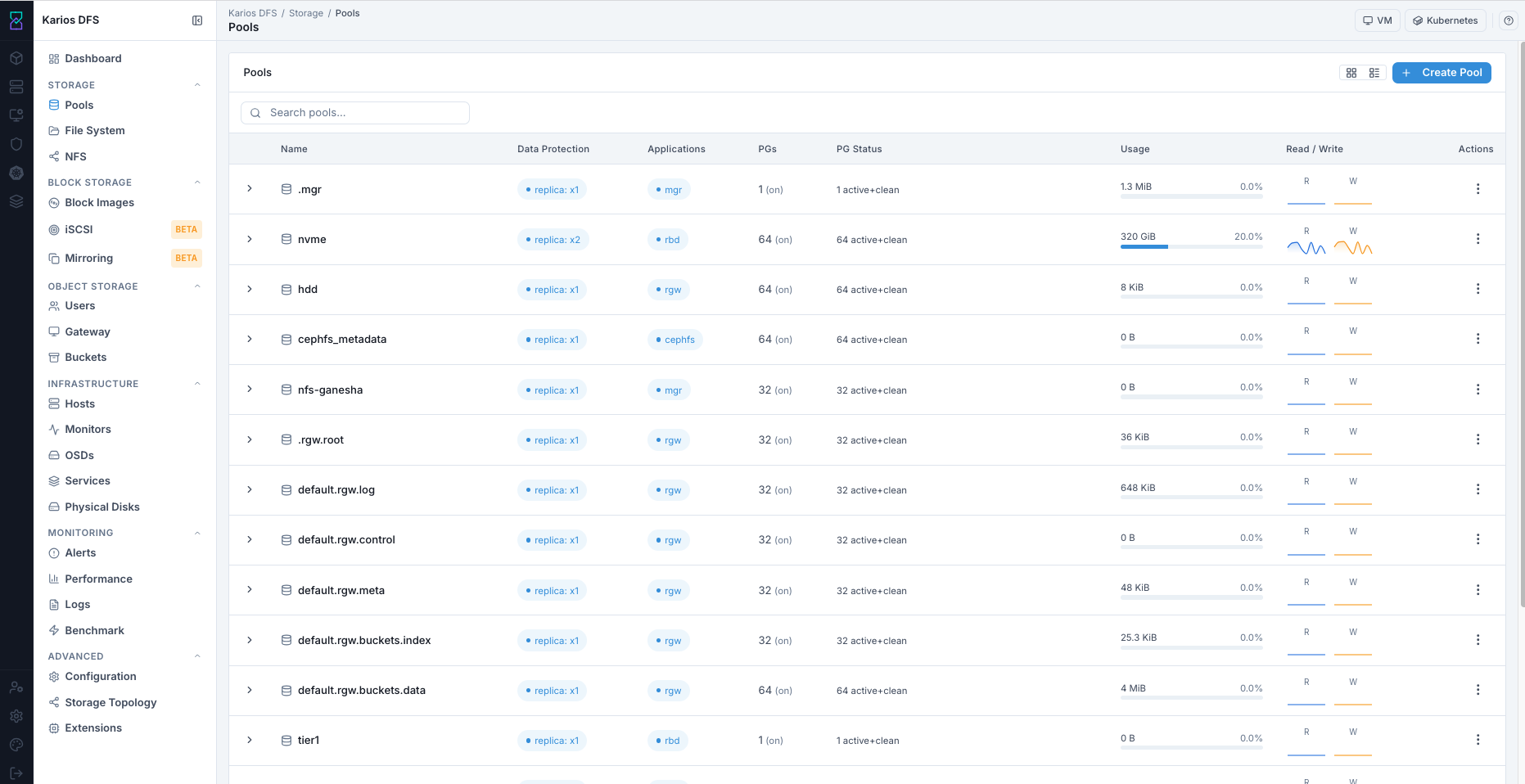Viewport: 1525px width, 784px height.
Task: Click the server stack icon in left rail
Action: coord(16,87)
